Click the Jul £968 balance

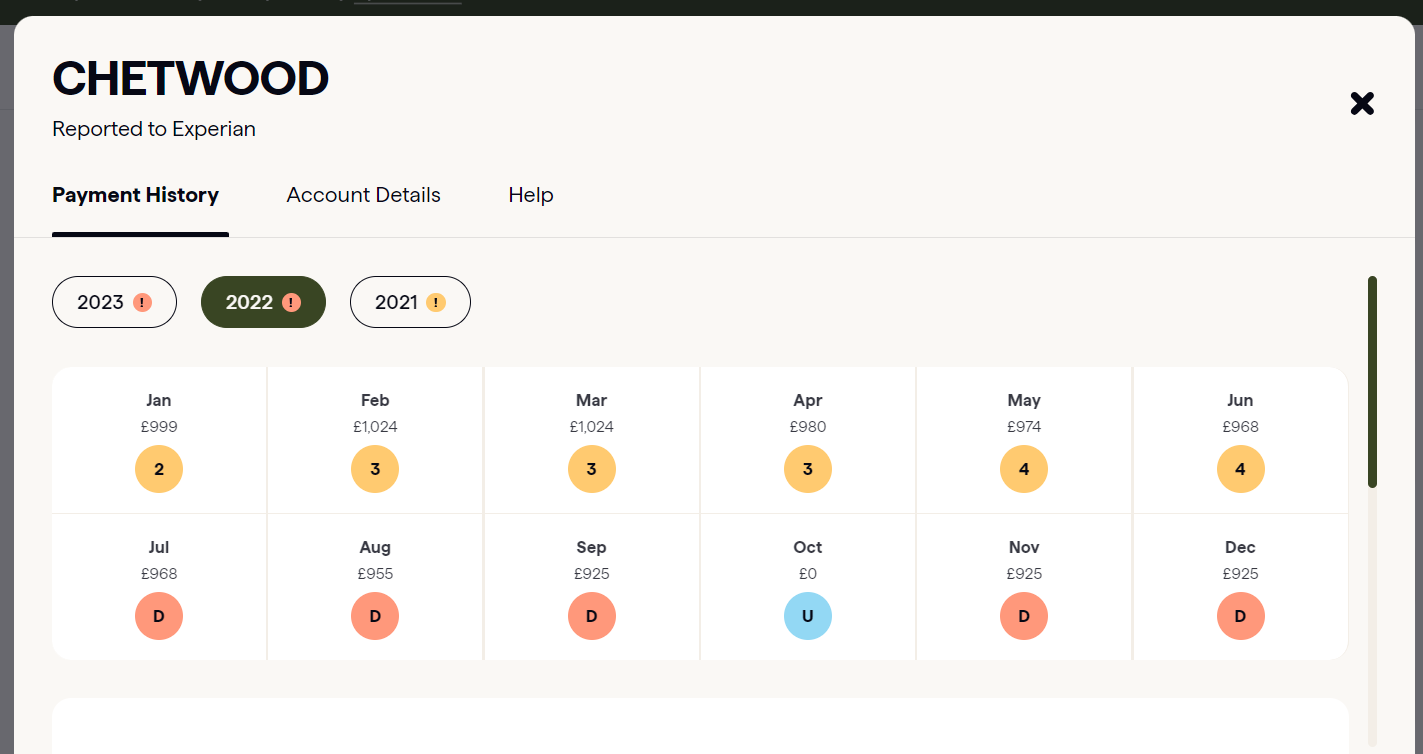(159, 574)
